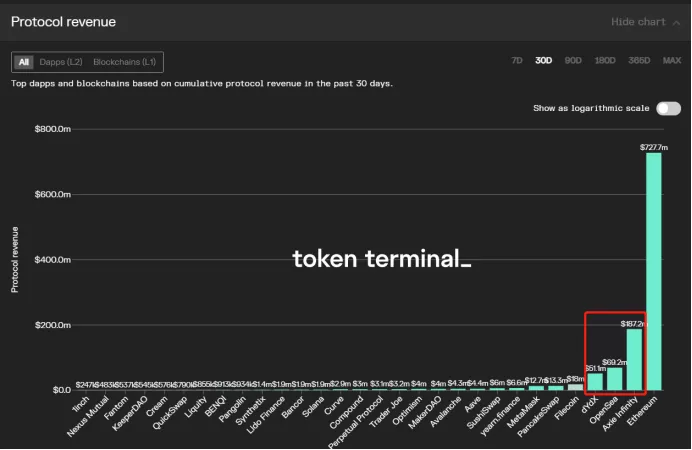692x450 pixels.
Task: Click the Nexus Mutual axis label
Action: (x=87, y=416)
